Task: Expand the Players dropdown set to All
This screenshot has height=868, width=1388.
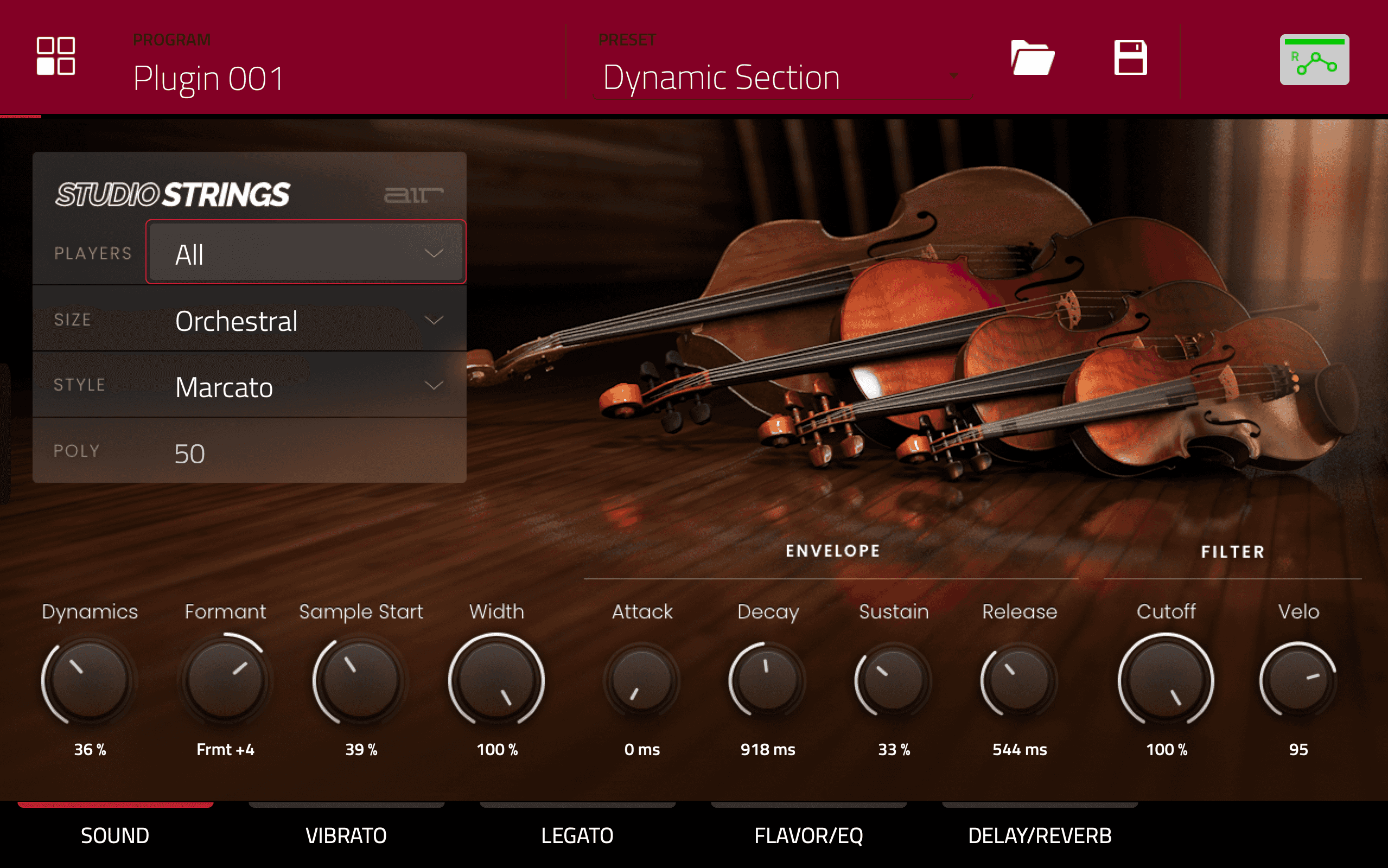Action: (x=306, y=253)
